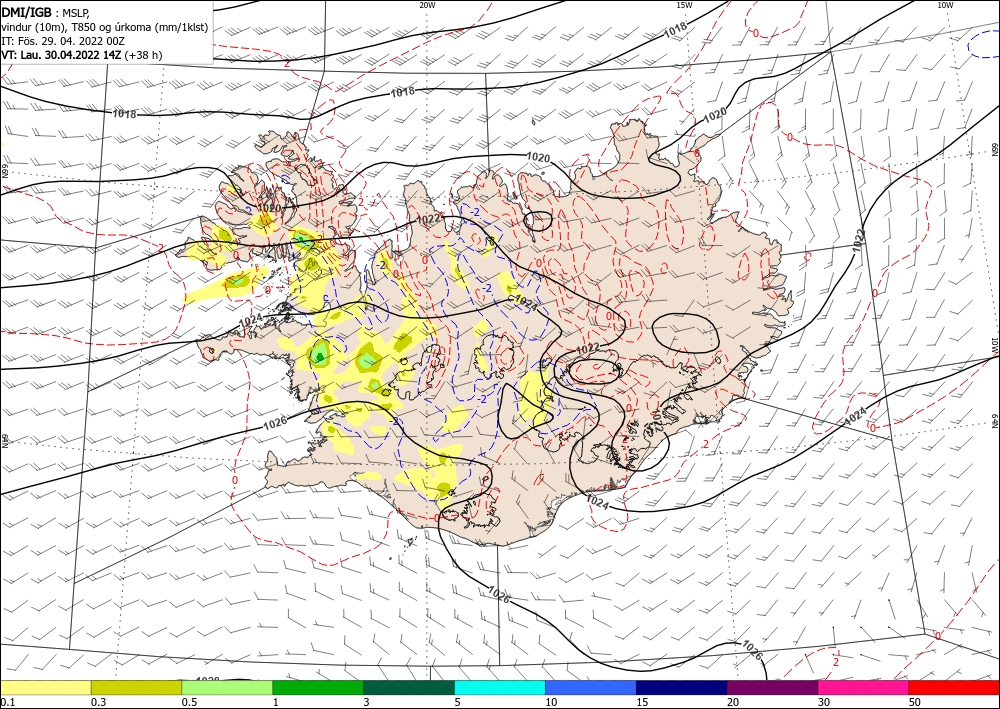This screenshot has height=709, width=1000.
Task: Click the purple 20 mm legend swatch
Action: click(x=772, y=687)
